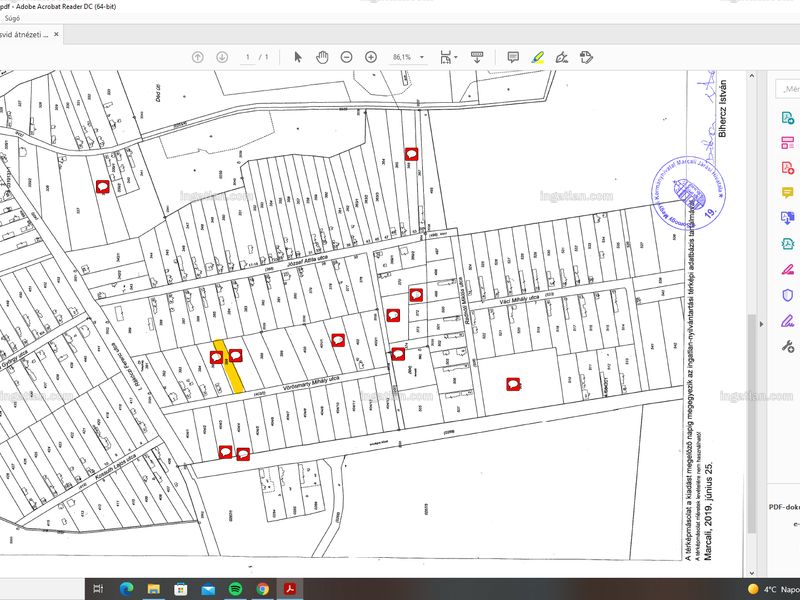800x600 pixels.
Task: Collapse the right tools pane arrow
Action: click(762, 324)
